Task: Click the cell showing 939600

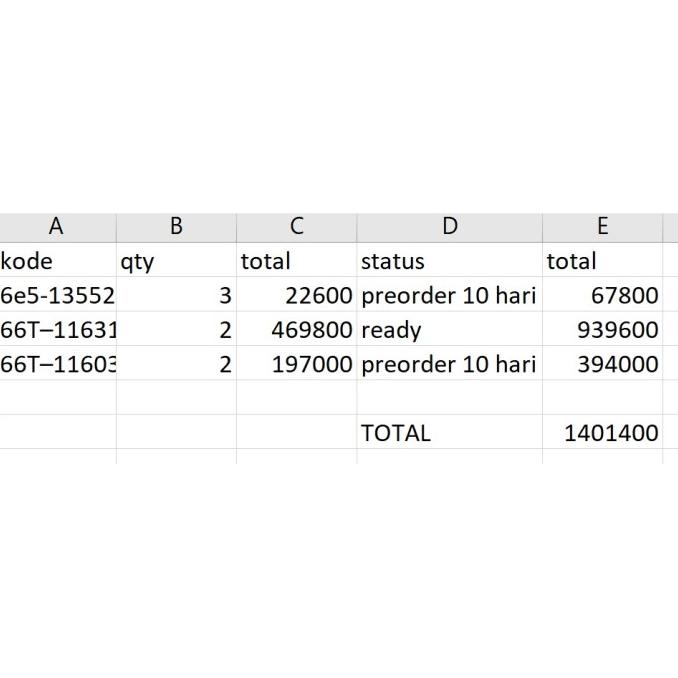Action: pyautogui.click(x=602, y=329)
